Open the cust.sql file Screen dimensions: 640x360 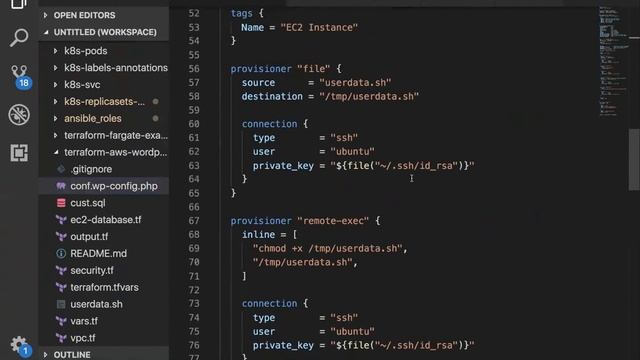(x=88, y=203)
